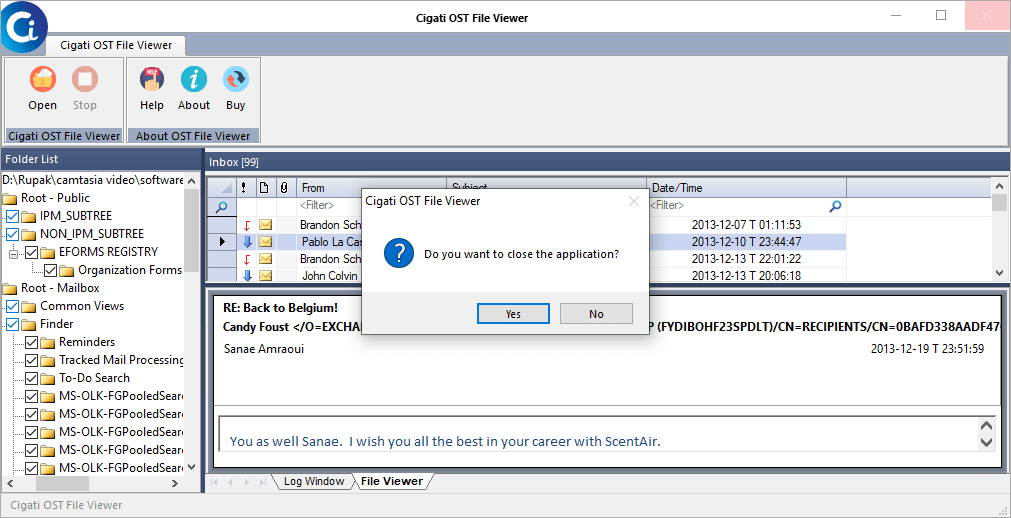Click the RE: Back to Belgium! subject
Screen dimensions: 1011x518
280,308
